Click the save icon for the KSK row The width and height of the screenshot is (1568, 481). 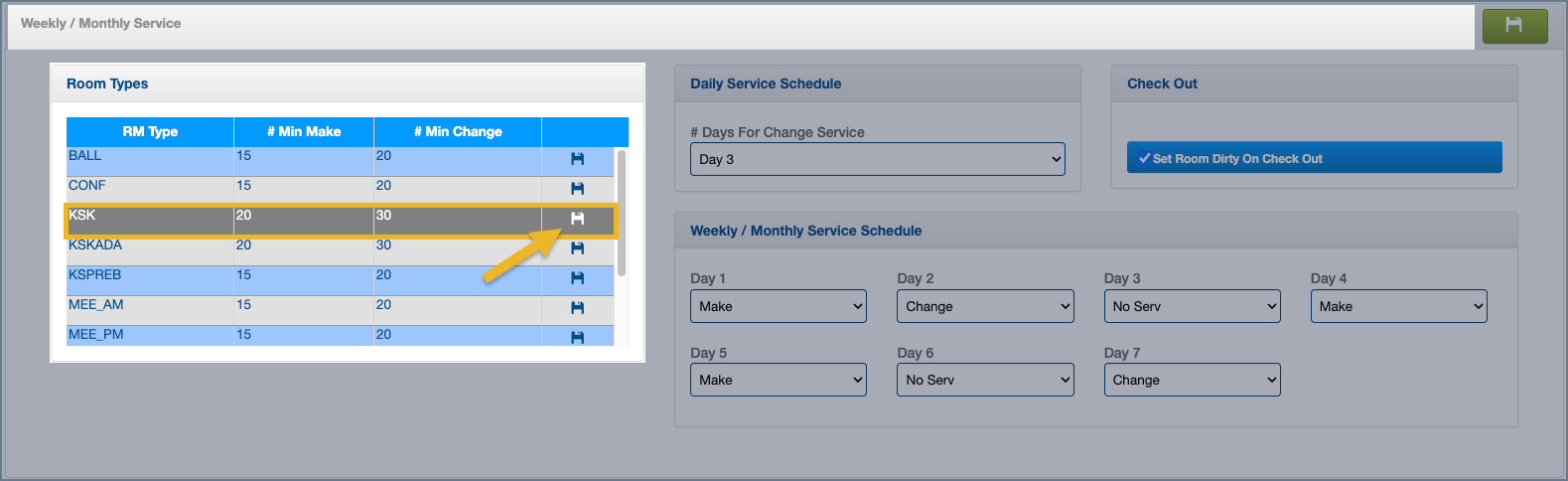pyautogui.click(x=577, y=219)
